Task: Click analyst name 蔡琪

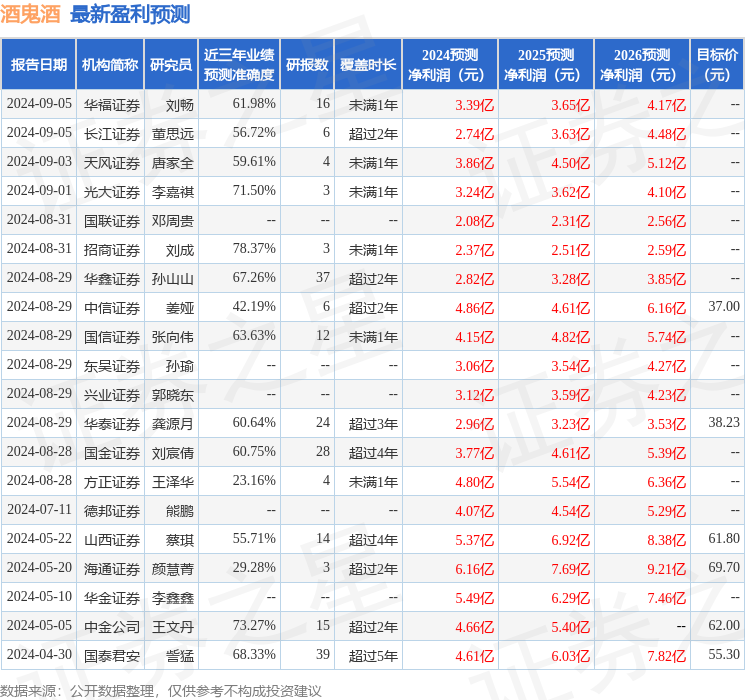Action: pos(180,540)
